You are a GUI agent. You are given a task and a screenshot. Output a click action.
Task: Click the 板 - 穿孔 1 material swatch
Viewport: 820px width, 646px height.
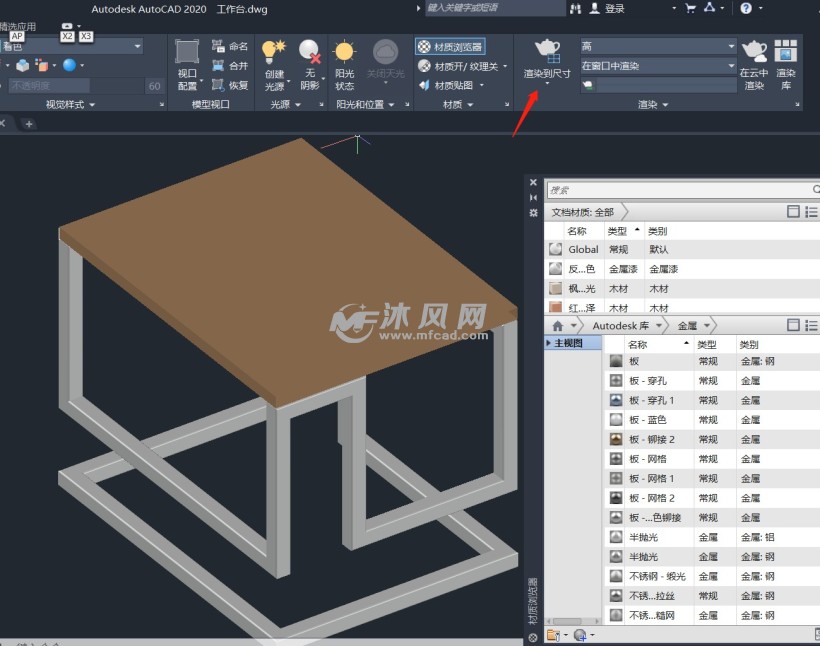(616, 400)
